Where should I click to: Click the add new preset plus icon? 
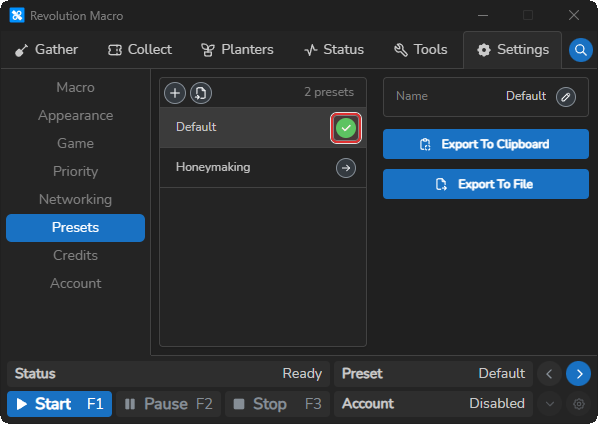pyautogui.click(x=175, y=93)
